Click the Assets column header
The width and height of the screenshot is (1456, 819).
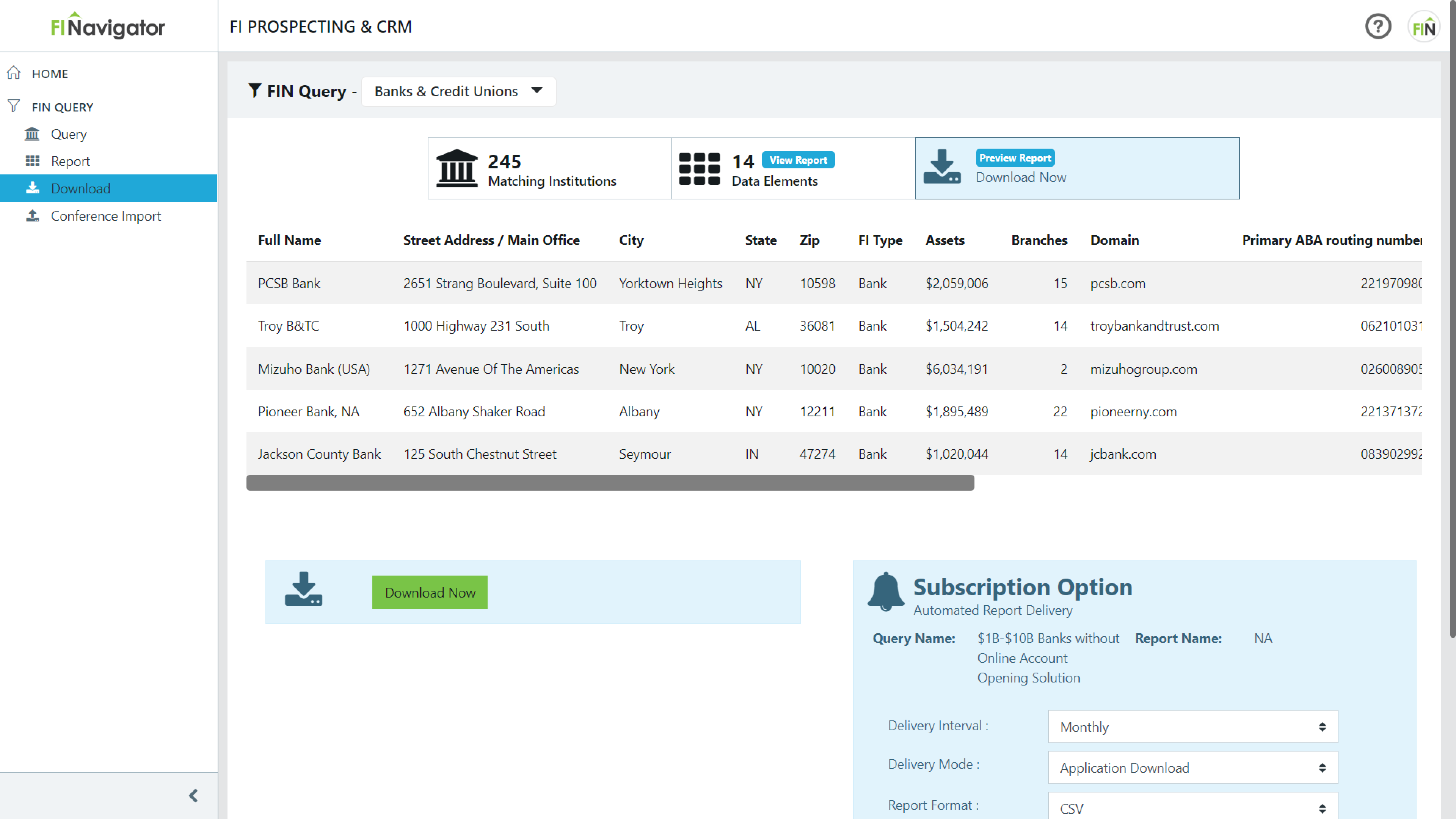coord(945,240)
